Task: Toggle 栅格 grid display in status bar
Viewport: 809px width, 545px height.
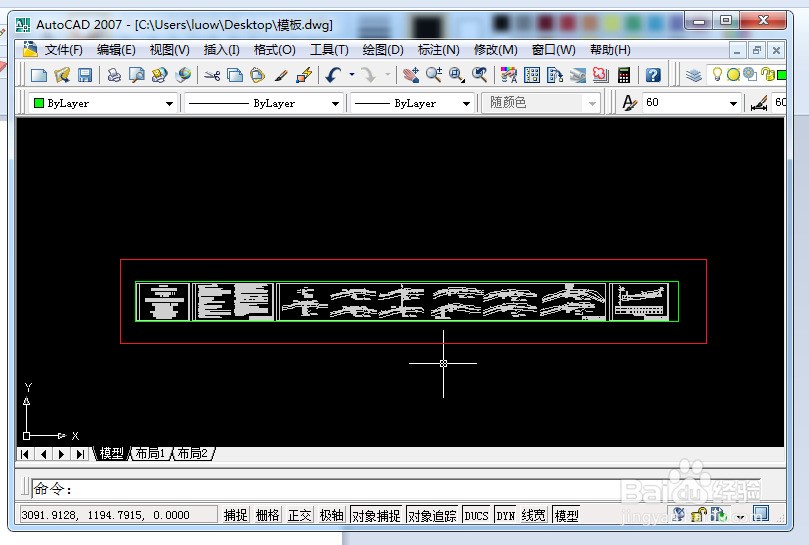Action: [268, 515]
